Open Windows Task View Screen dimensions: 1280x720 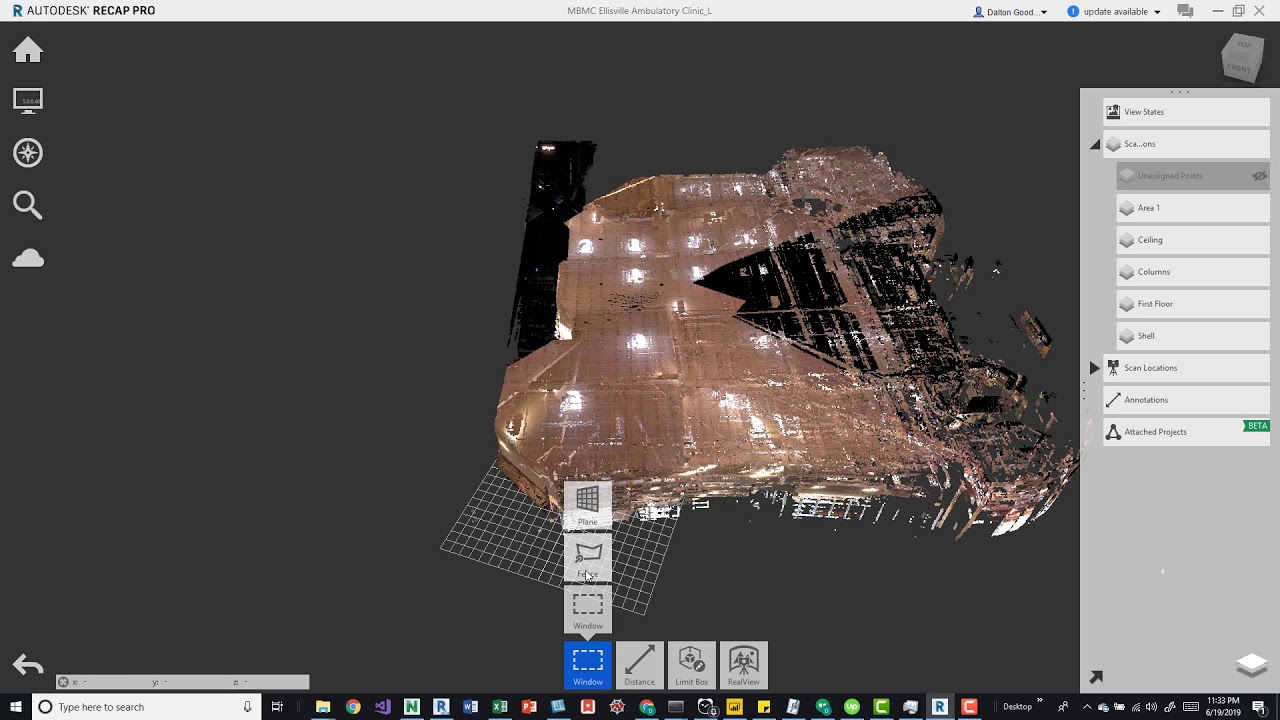(x=277, y=707)
